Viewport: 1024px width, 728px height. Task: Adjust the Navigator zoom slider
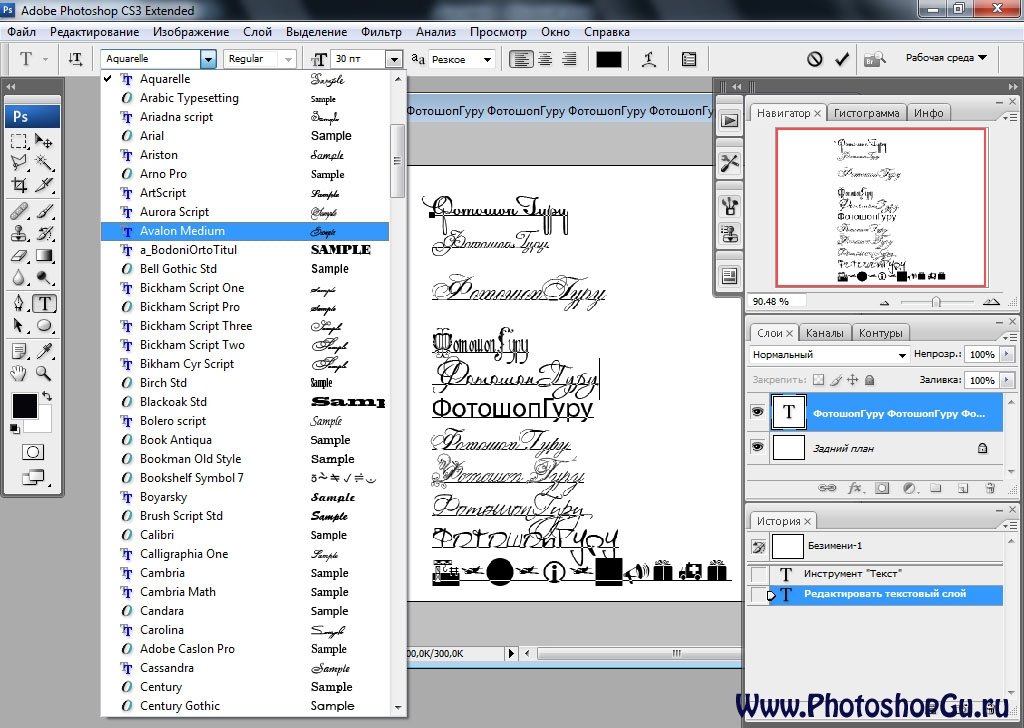936,302
